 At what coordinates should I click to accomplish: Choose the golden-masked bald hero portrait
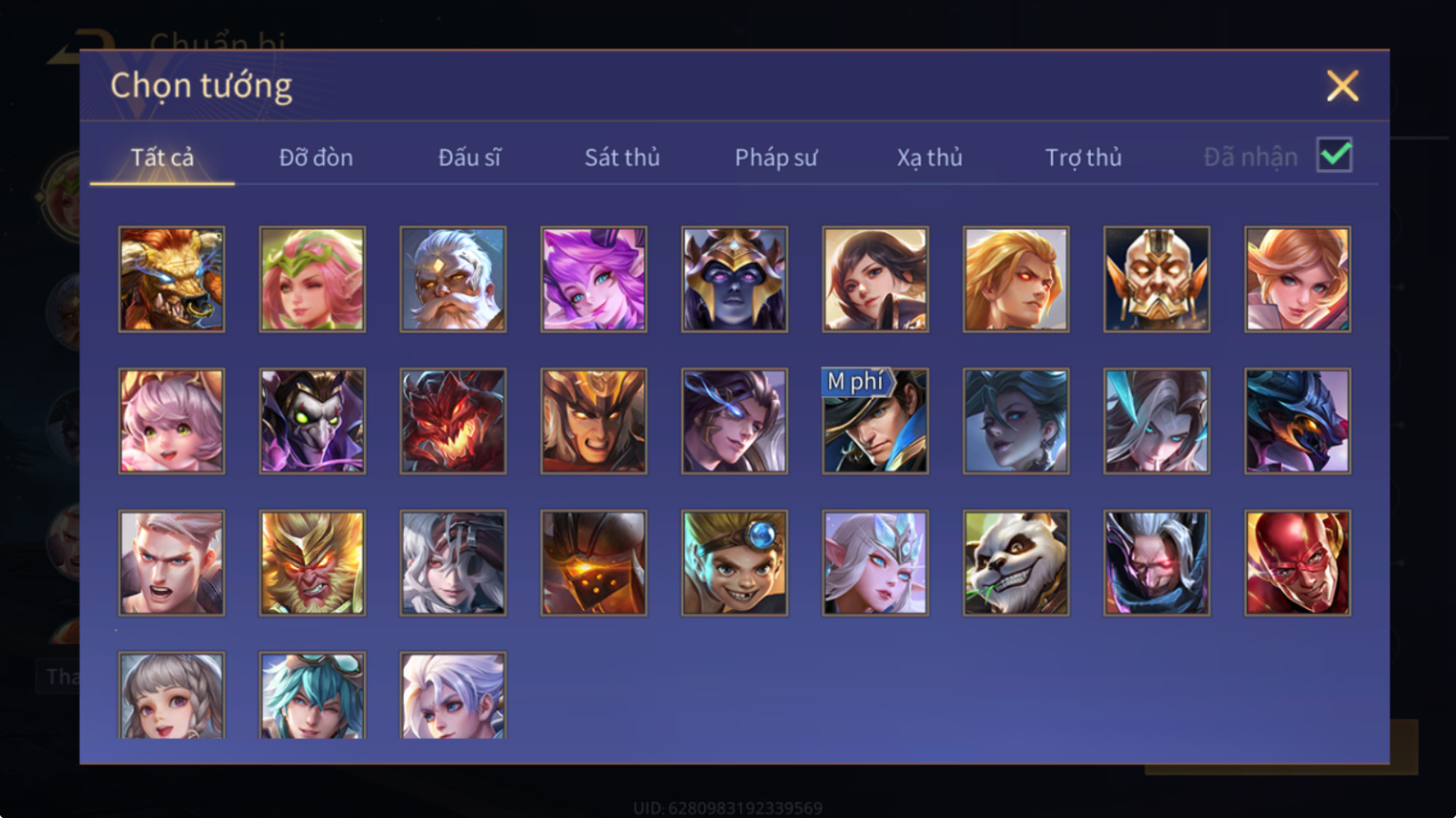(1157, 279)
